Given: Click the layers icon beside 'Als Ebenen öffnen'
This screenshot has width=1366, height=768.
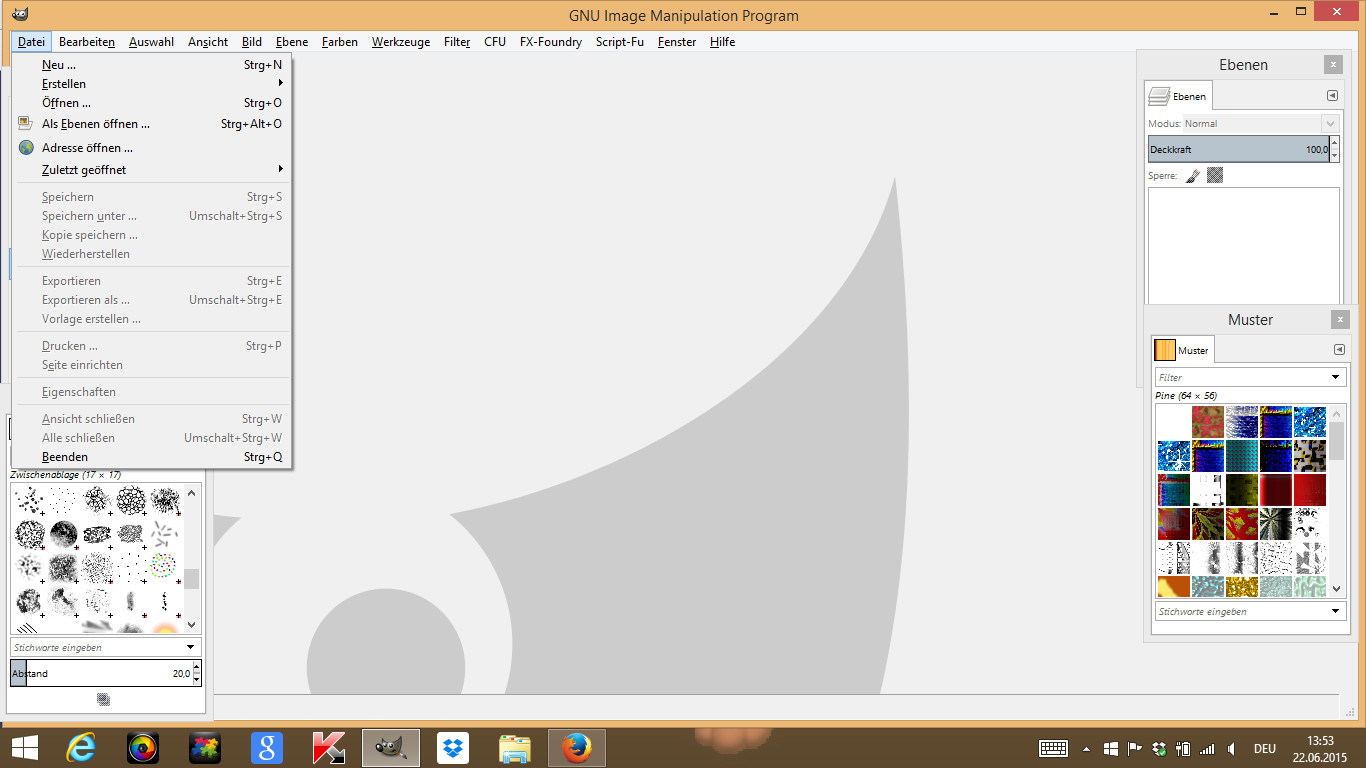Looking at the screenshot, I should 26,124.
